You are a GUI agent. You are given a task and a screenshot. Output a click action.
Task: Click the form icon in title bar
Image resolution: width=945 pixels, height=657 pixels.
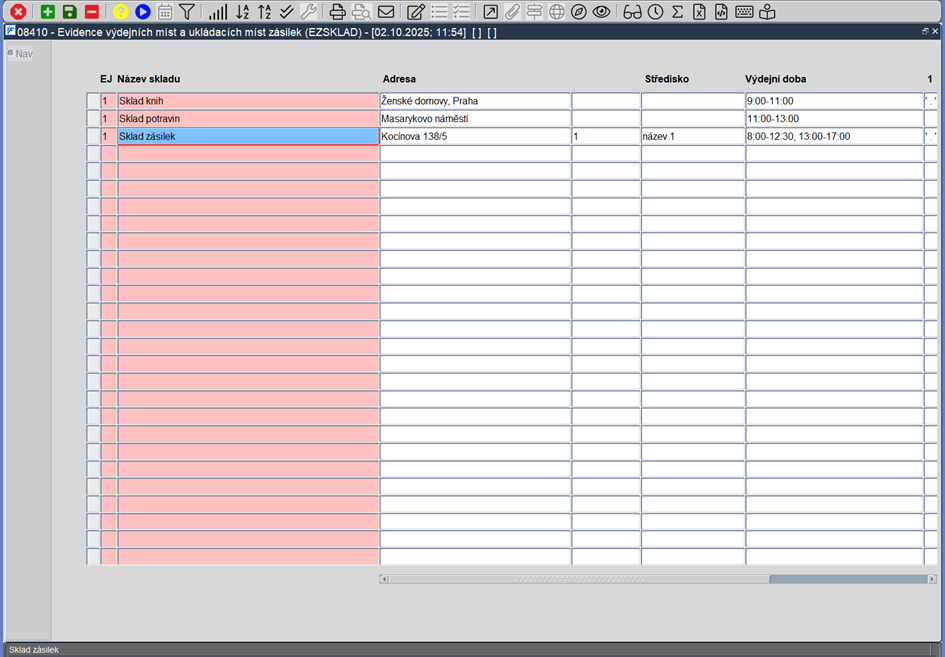coord(10,31)
